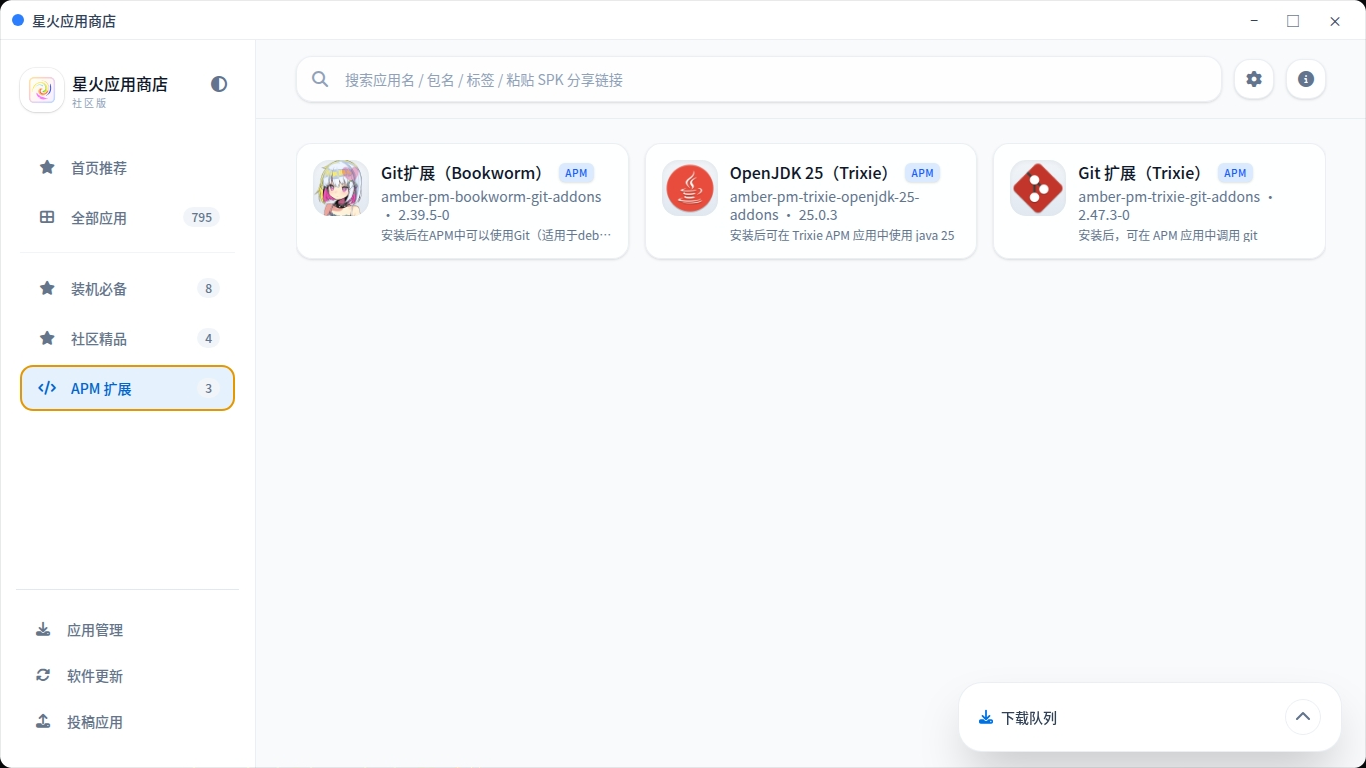
Task: Click the APM tag on Git扩展（Bookworm）
Action: [576, 173]
